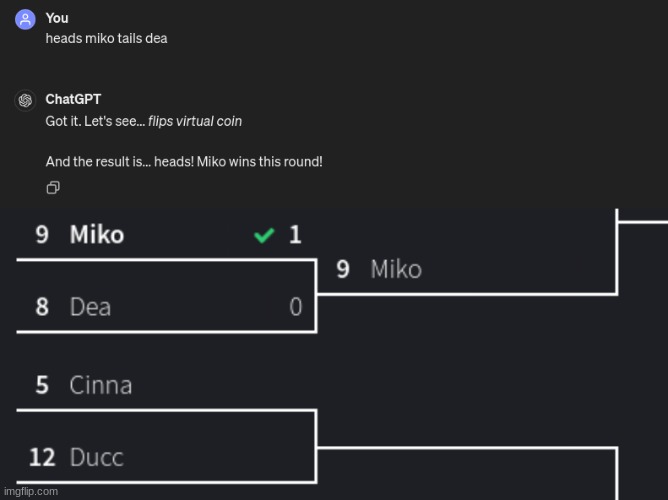Select Cinna in the bracket
This screenshot has height=500, width=668.
100,385
